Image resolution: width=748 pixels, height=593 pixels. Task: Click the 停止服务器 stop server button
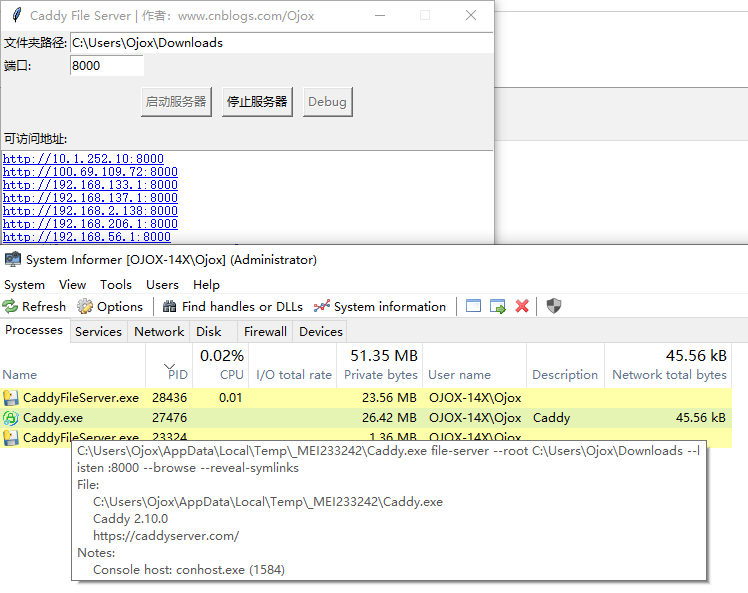pos(257,102)
